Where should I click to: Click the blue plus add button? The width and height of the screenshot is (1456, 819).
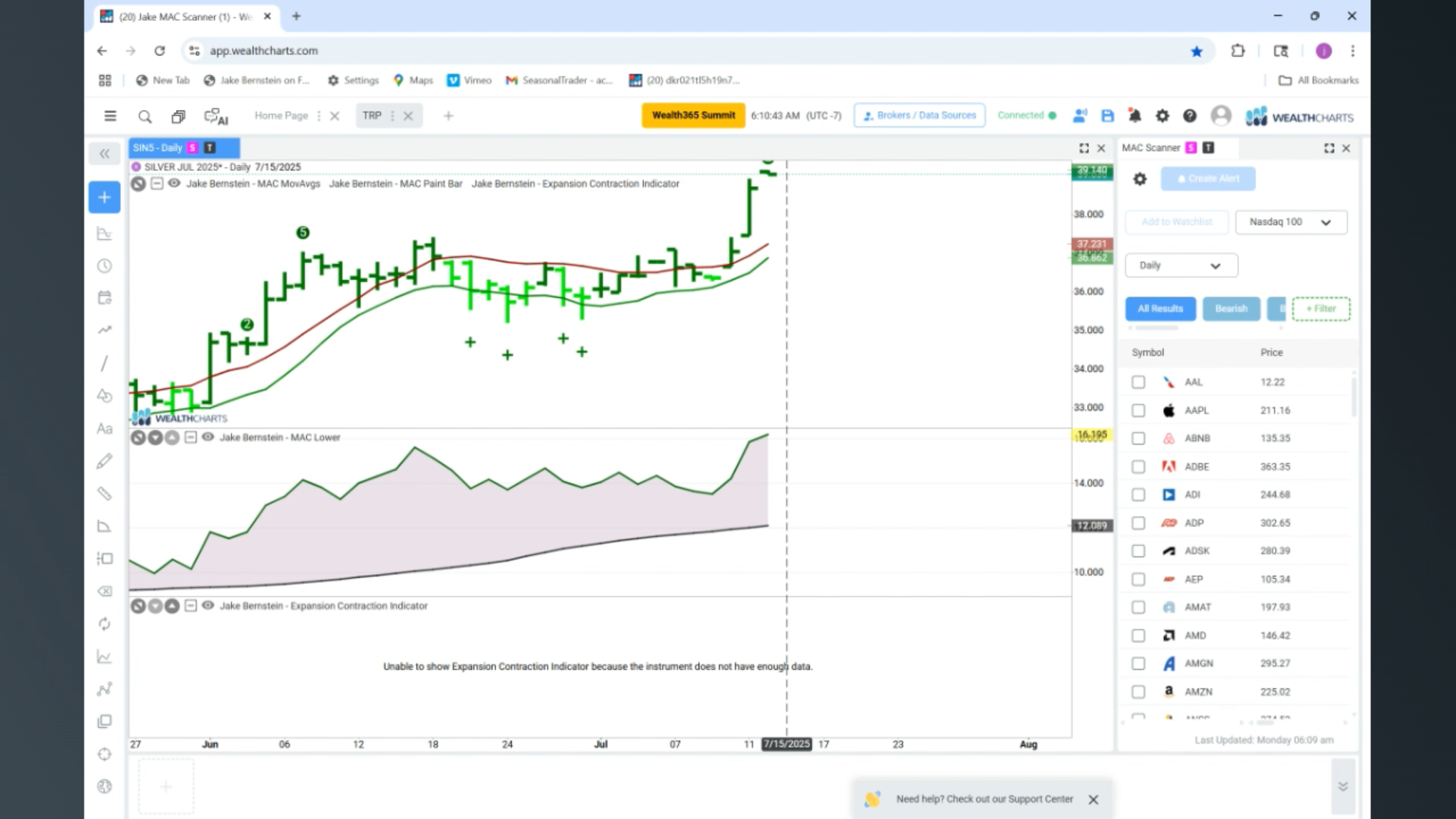pos(105,197)
